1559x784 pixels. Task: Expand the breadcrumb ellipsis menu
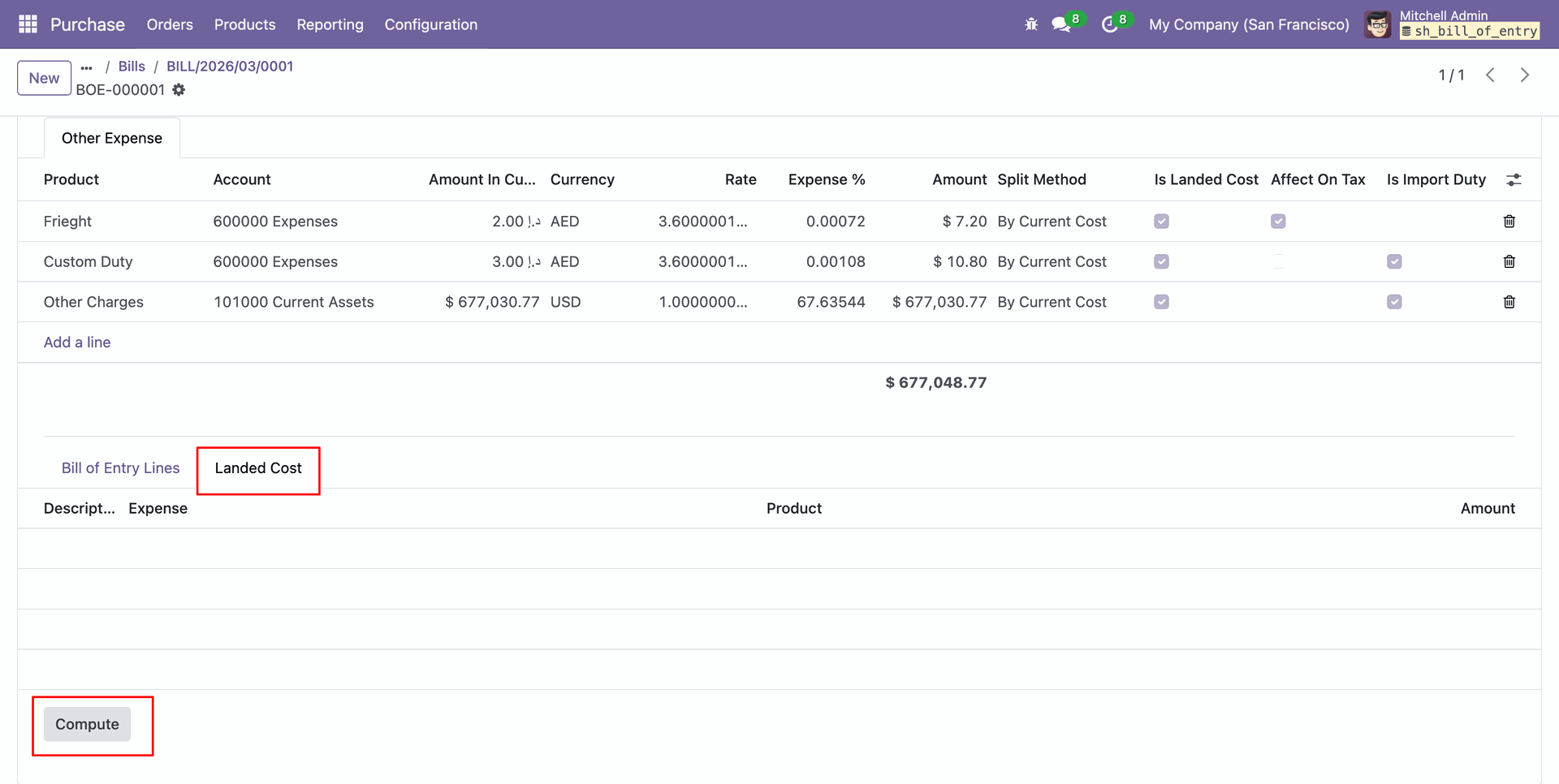tap(87, 67)
